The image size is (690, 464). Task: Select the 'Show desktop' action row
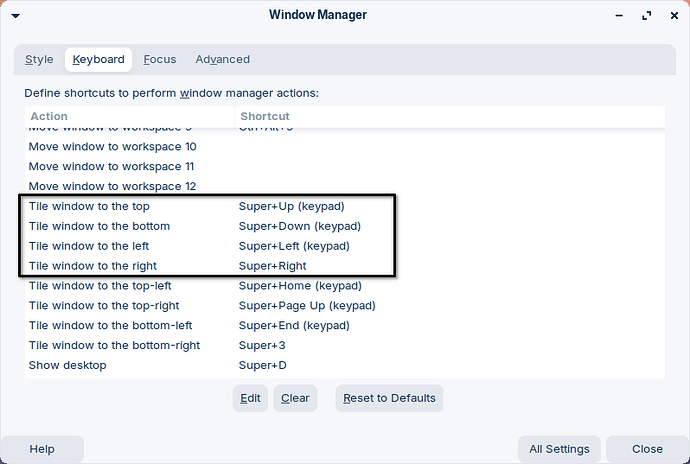67,366
